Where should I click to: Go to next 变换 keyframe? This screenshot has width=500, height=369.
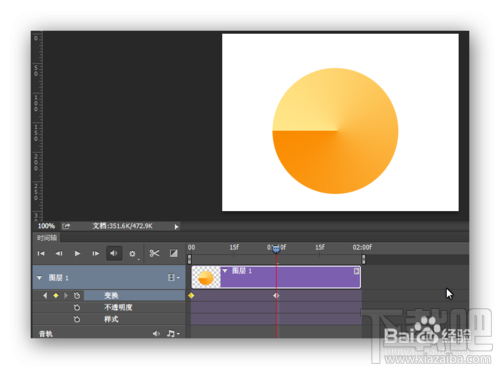coord(66,295)
